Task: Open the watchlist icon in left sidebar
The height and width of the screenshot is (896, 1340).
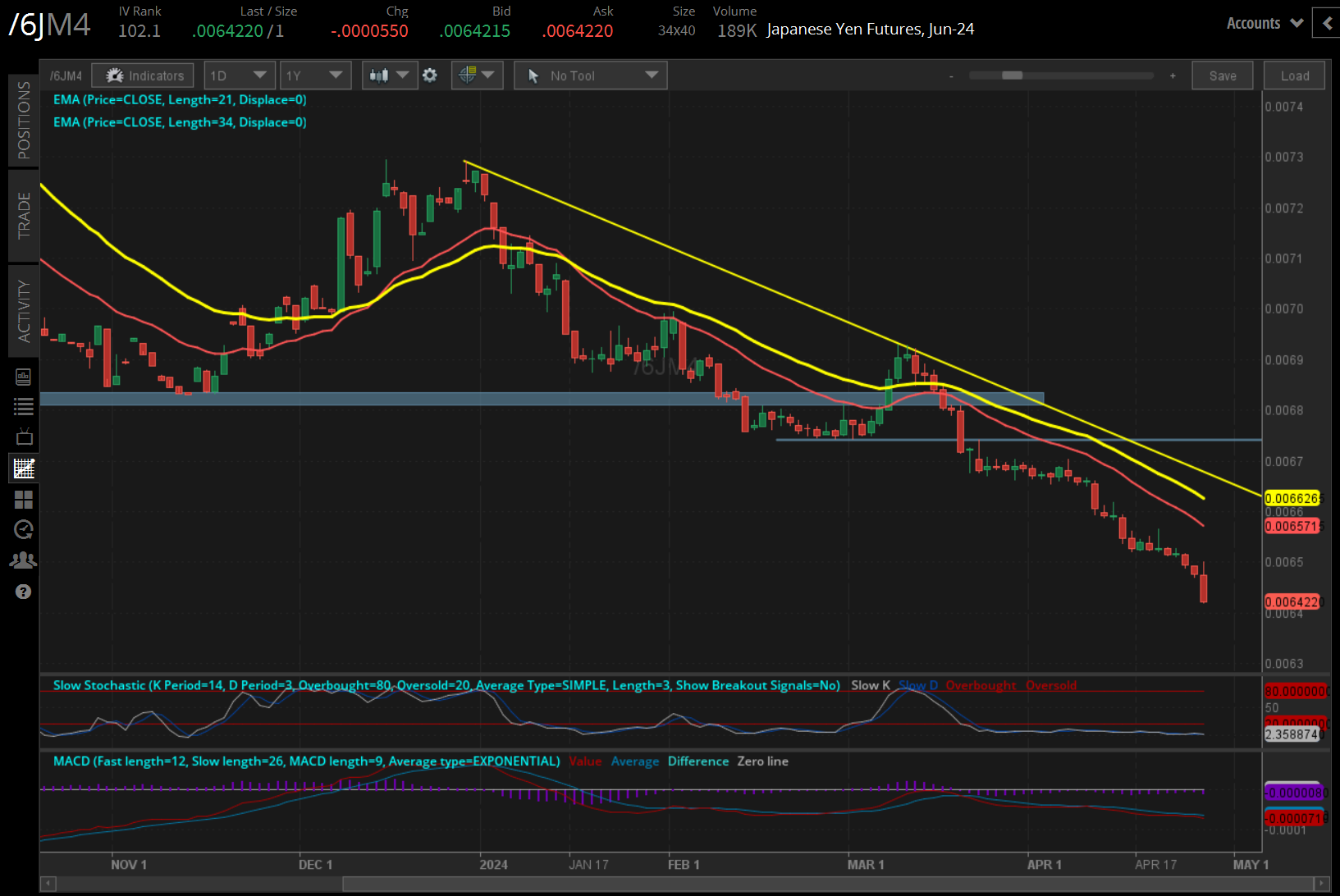Action: coord(23,405)
